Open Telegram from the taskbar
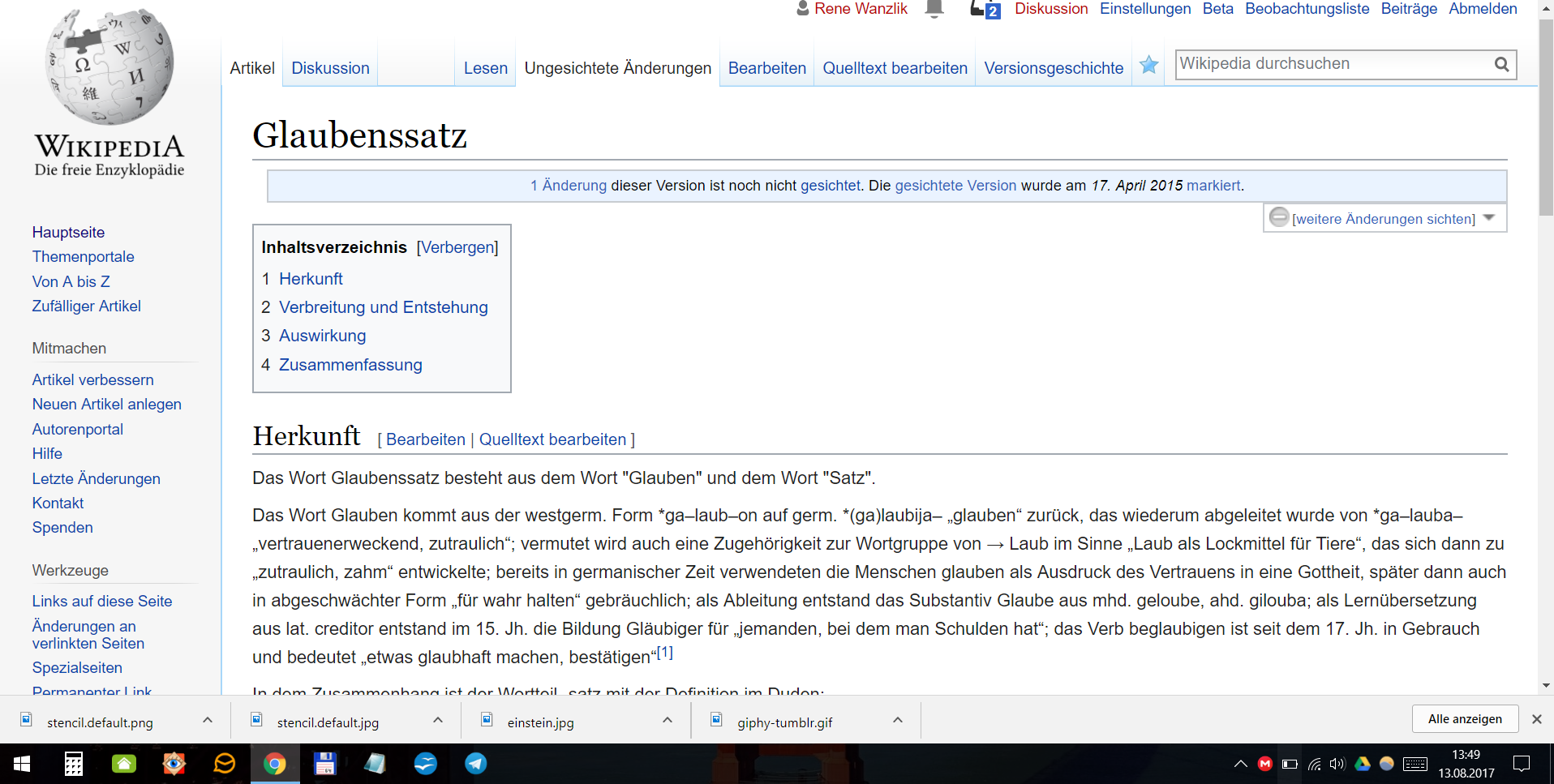 [476, 764]
